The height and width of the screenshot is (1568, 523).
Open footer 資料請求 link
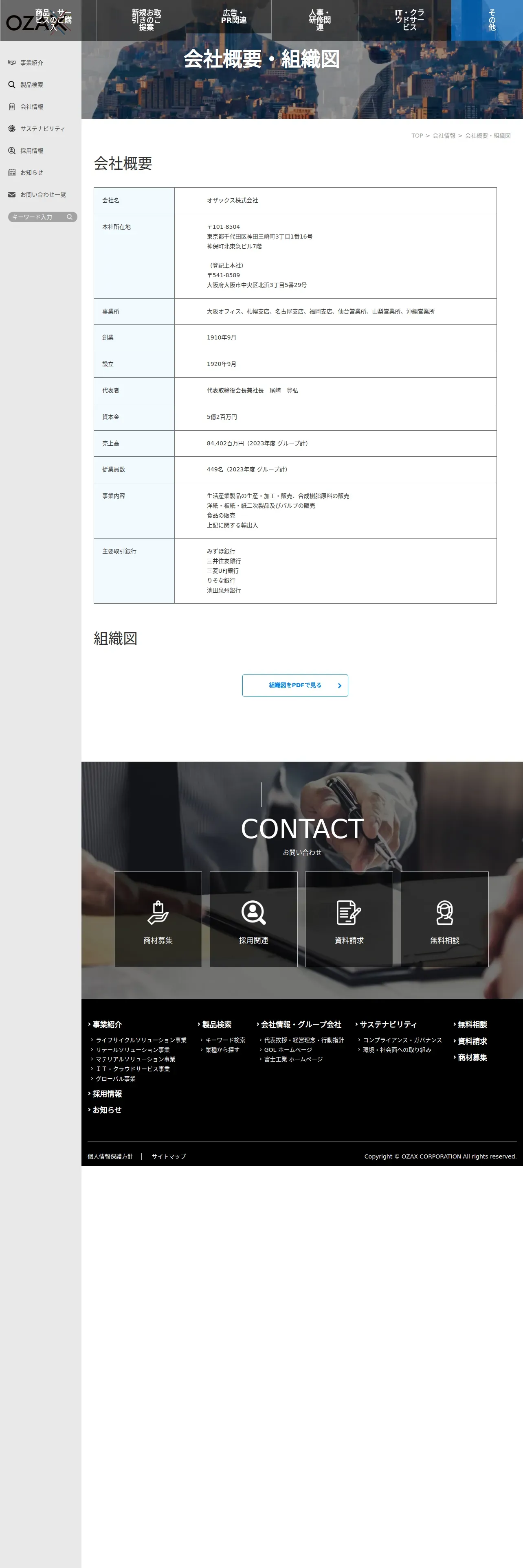[x=472, y=1042]
